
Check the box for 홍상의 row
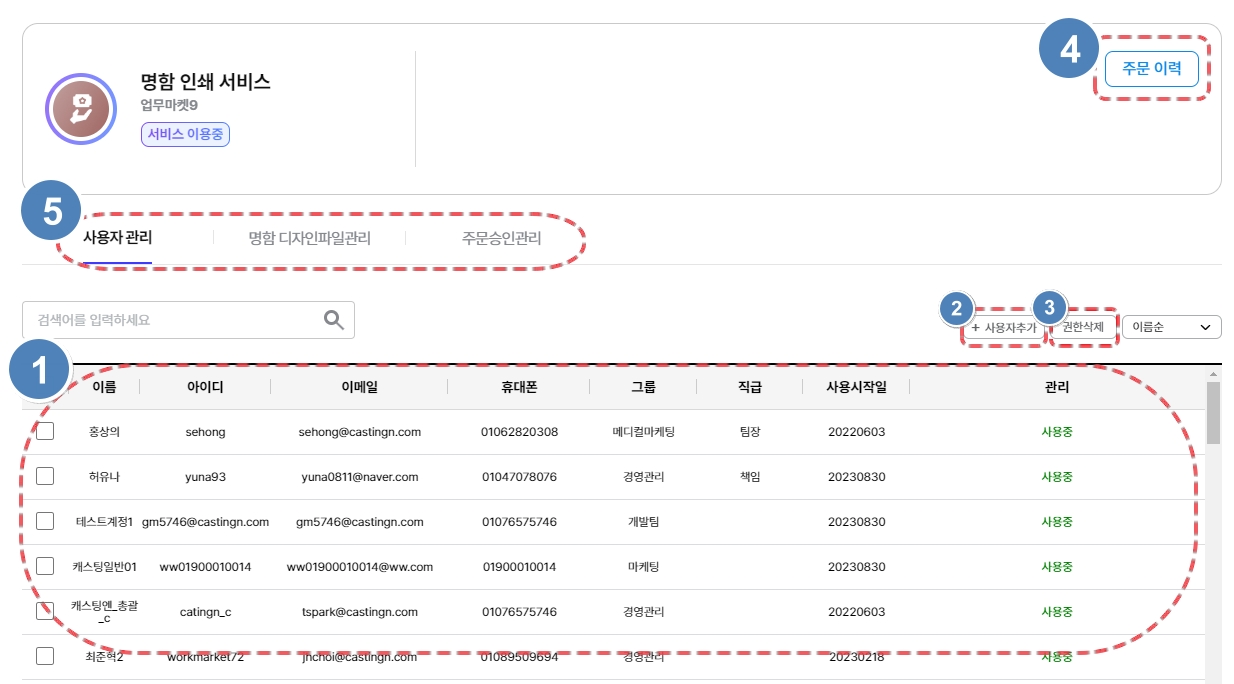coord(45,432)
